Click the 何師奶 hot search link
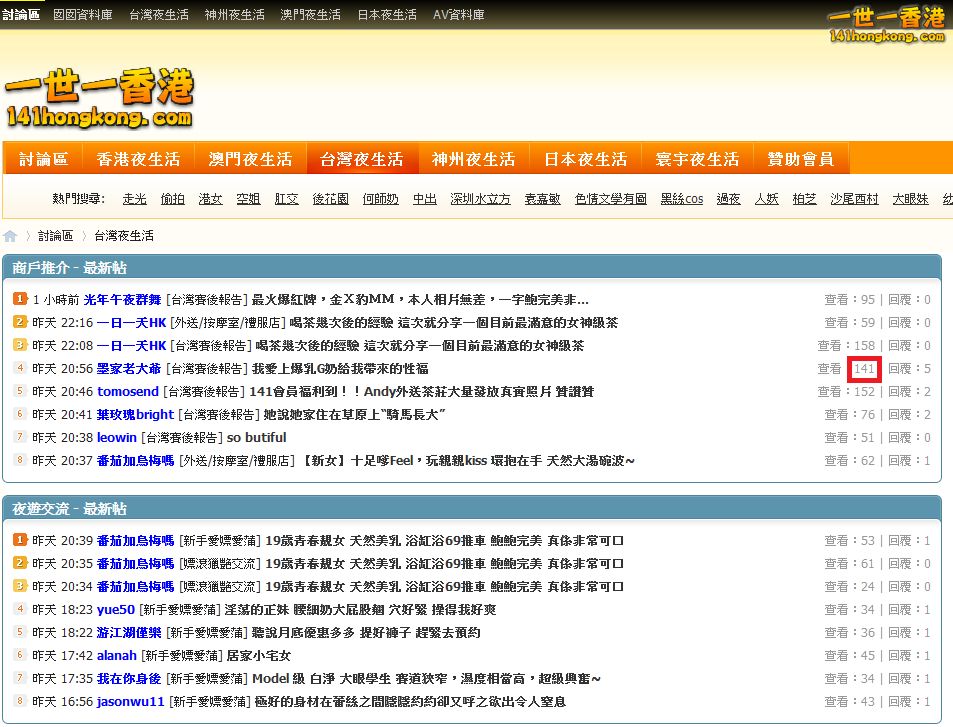This screenshot has width=953, height=727. pyautogui.click(x=380, y=199)
